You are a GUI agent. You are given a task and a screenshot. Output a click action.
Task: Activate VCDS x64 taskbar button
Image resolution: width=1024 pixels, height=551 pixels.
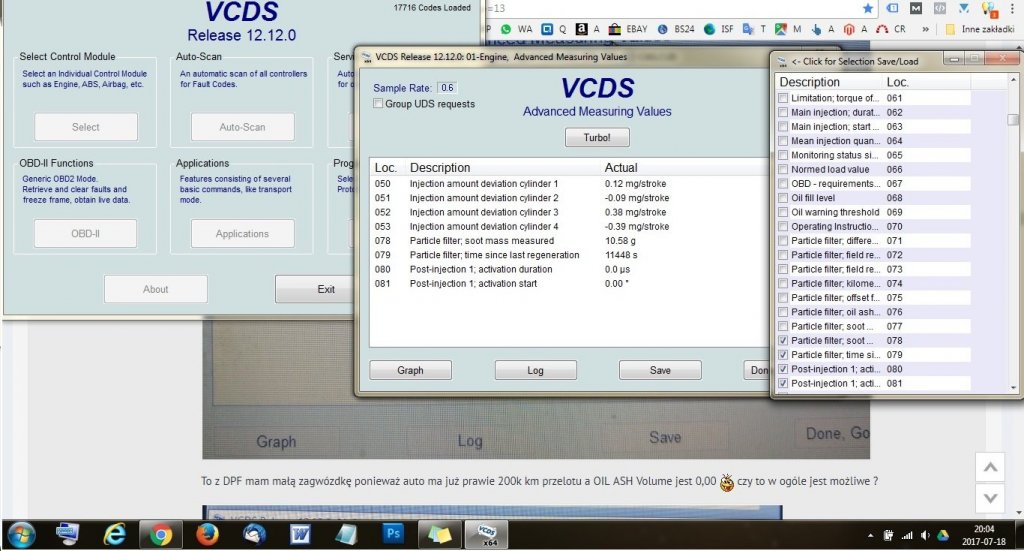click(x=487, y=535)
